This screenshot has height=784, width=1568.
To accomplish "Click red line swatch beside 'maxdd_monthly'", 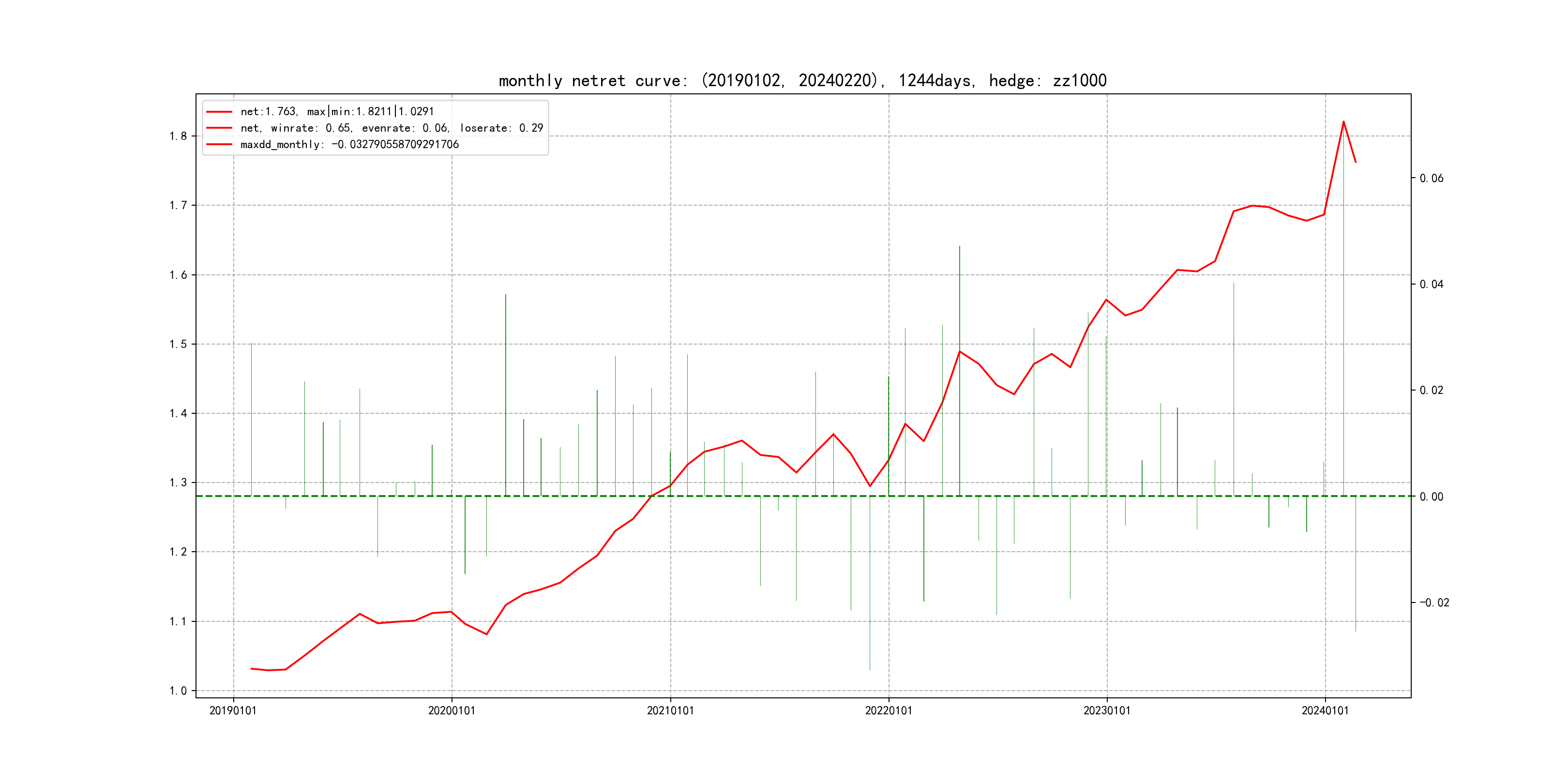I will pyautogui.click(x=219, y=144).
